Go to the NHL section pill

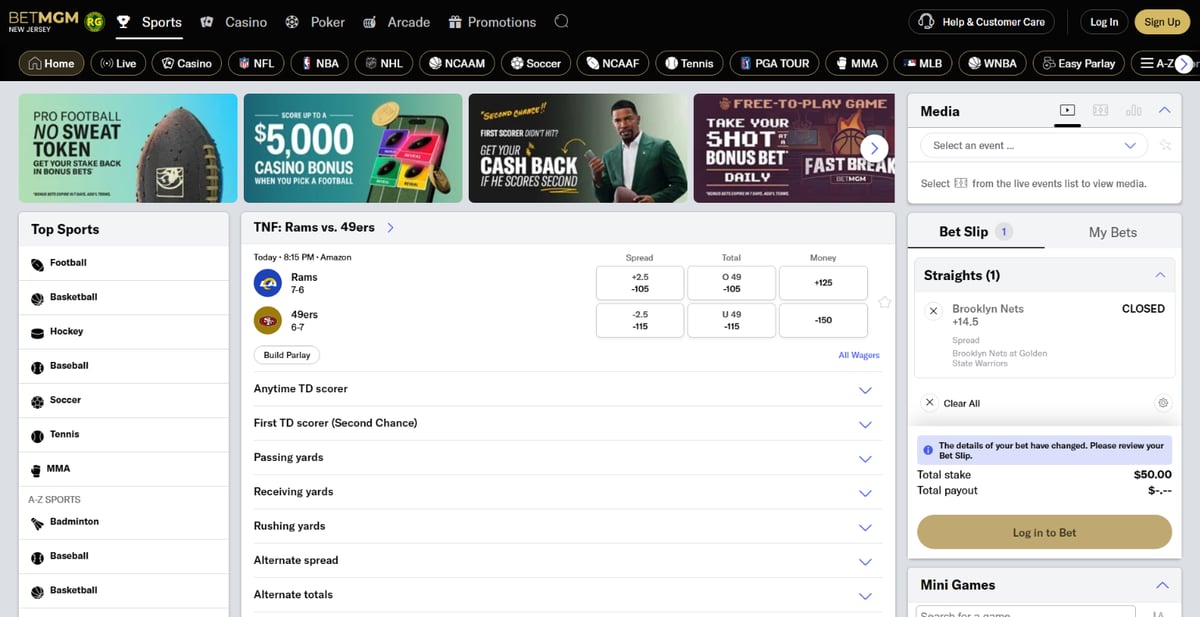pos(383,63)
